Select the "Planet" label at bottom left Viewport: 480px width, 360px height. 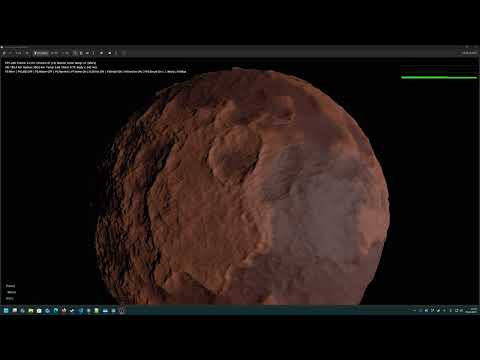10,286
